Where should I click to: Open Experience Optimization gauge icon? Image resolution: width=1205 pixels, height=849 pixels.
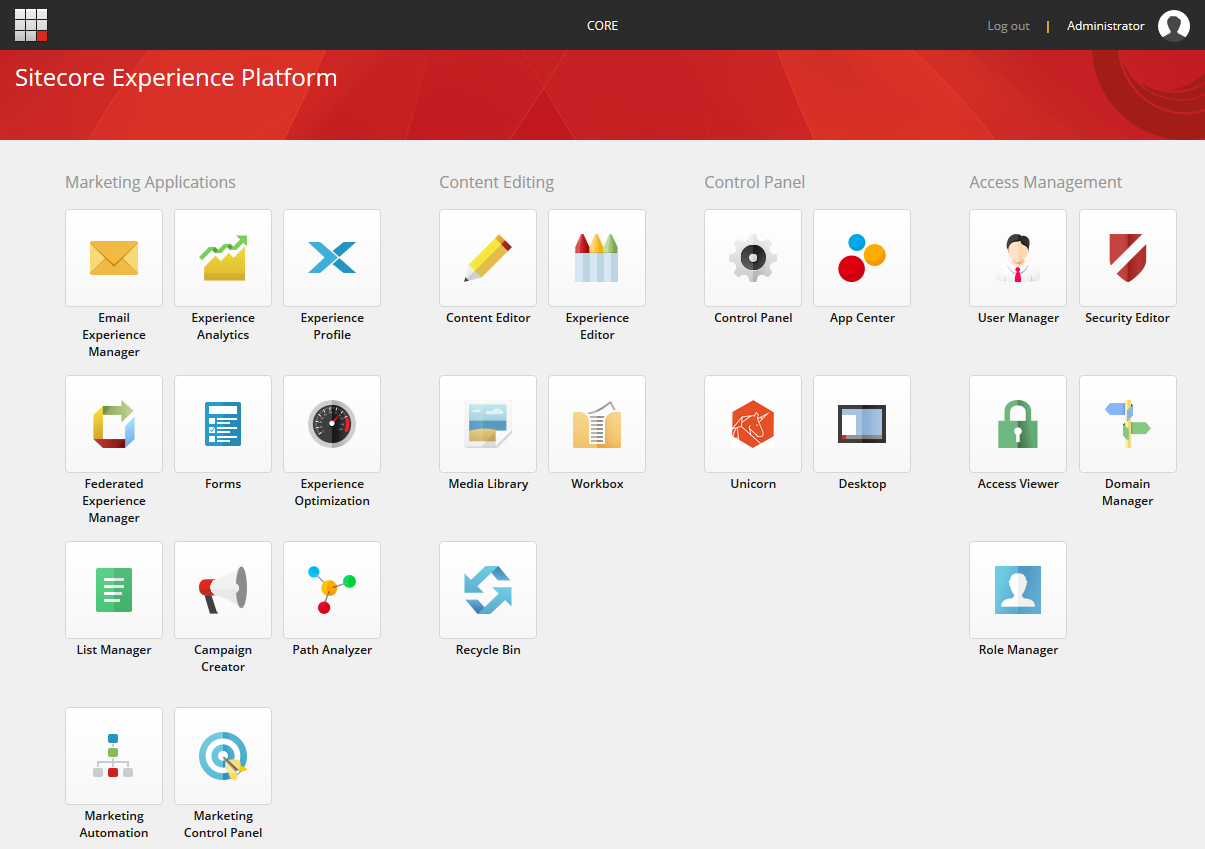pyautogui.click(x=332, y=424)
